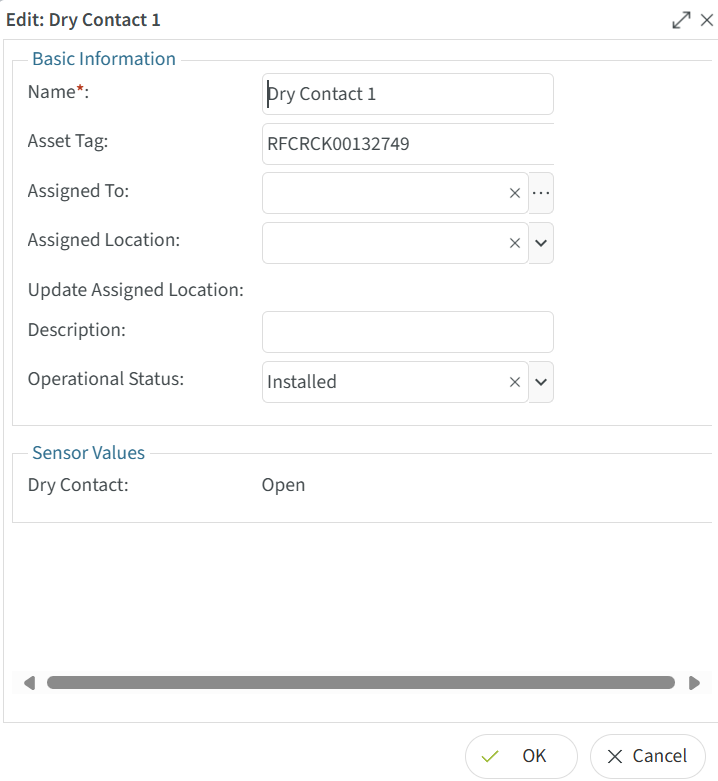Click the scrollbar right arrow
The height and width of the screenshot is (781, 718).
(694, 683)
